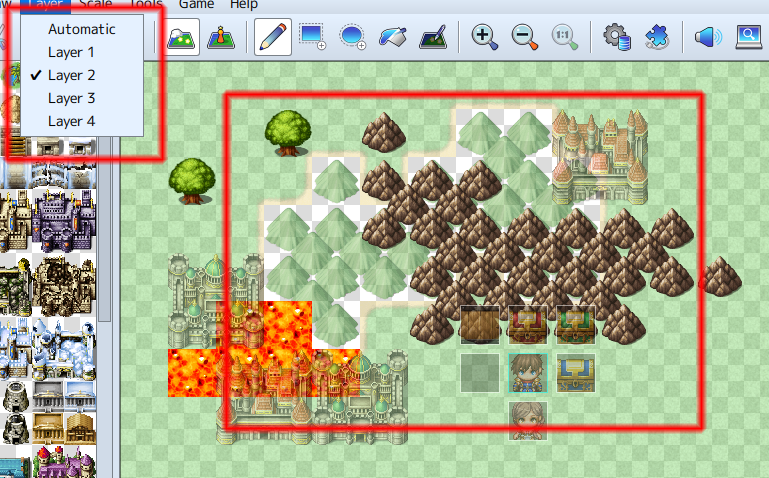
Task: Choose Layer 1 in the dropdown
Action: click(x=82, y=52)
